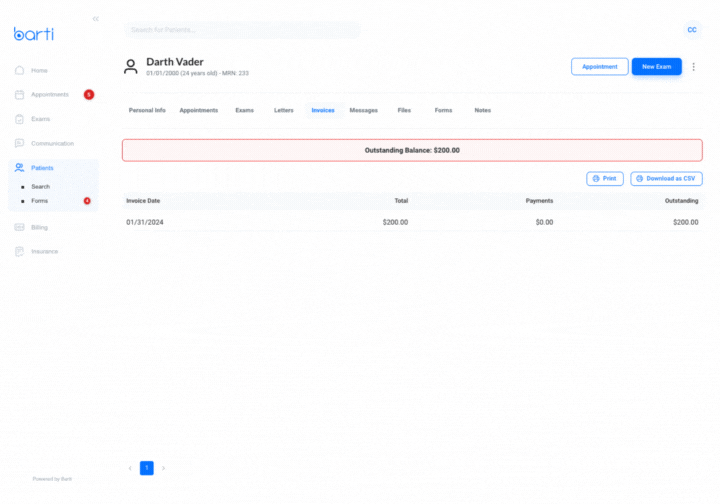
Task: Click the $0.00 payments cell
Action: [544, 222]
